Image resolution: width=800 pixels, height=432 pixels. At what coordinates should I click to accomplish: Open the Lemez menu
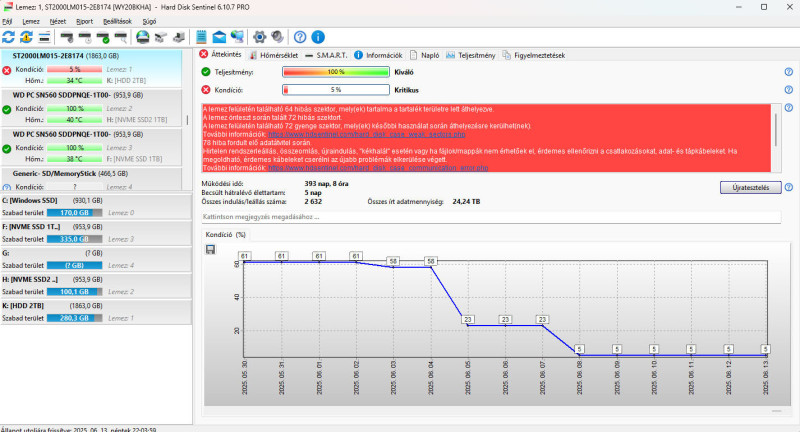pyautogui.click(x=31, y=21)
